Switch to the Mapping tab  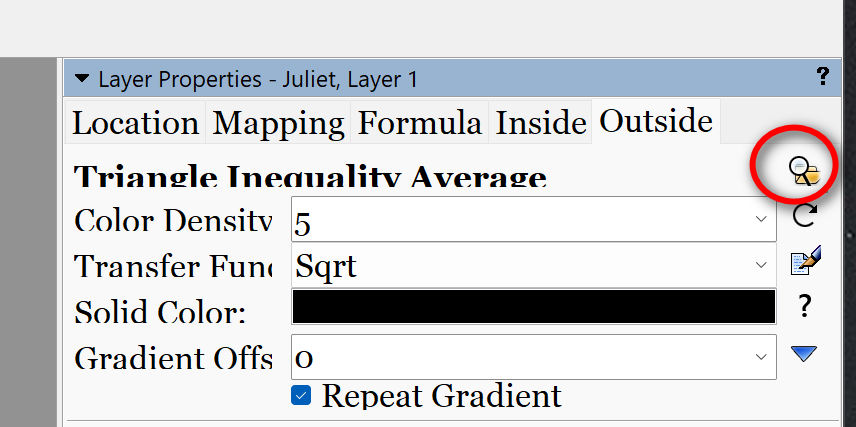click(x=278, y=122)
